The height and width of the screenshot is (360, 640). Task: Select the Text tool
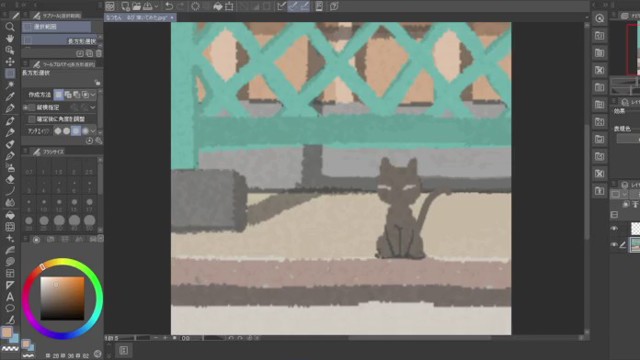pos(10,297)
